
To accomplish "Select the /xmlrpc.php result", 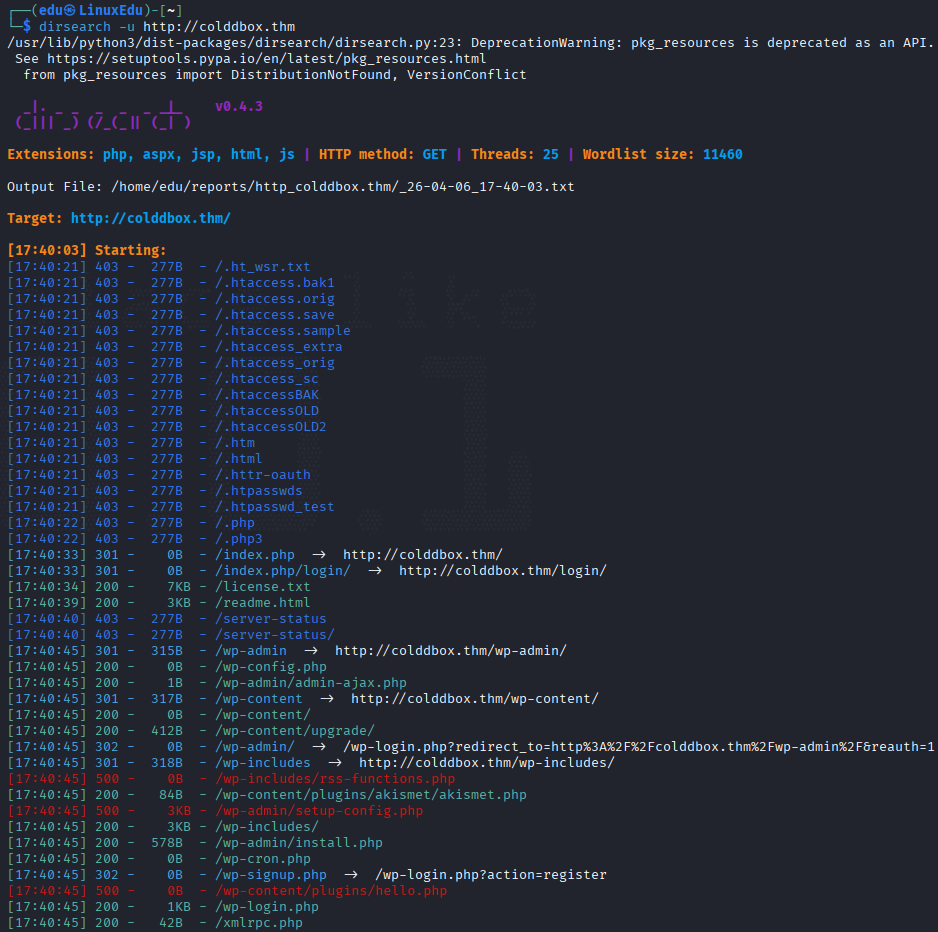I will [259, 922].
